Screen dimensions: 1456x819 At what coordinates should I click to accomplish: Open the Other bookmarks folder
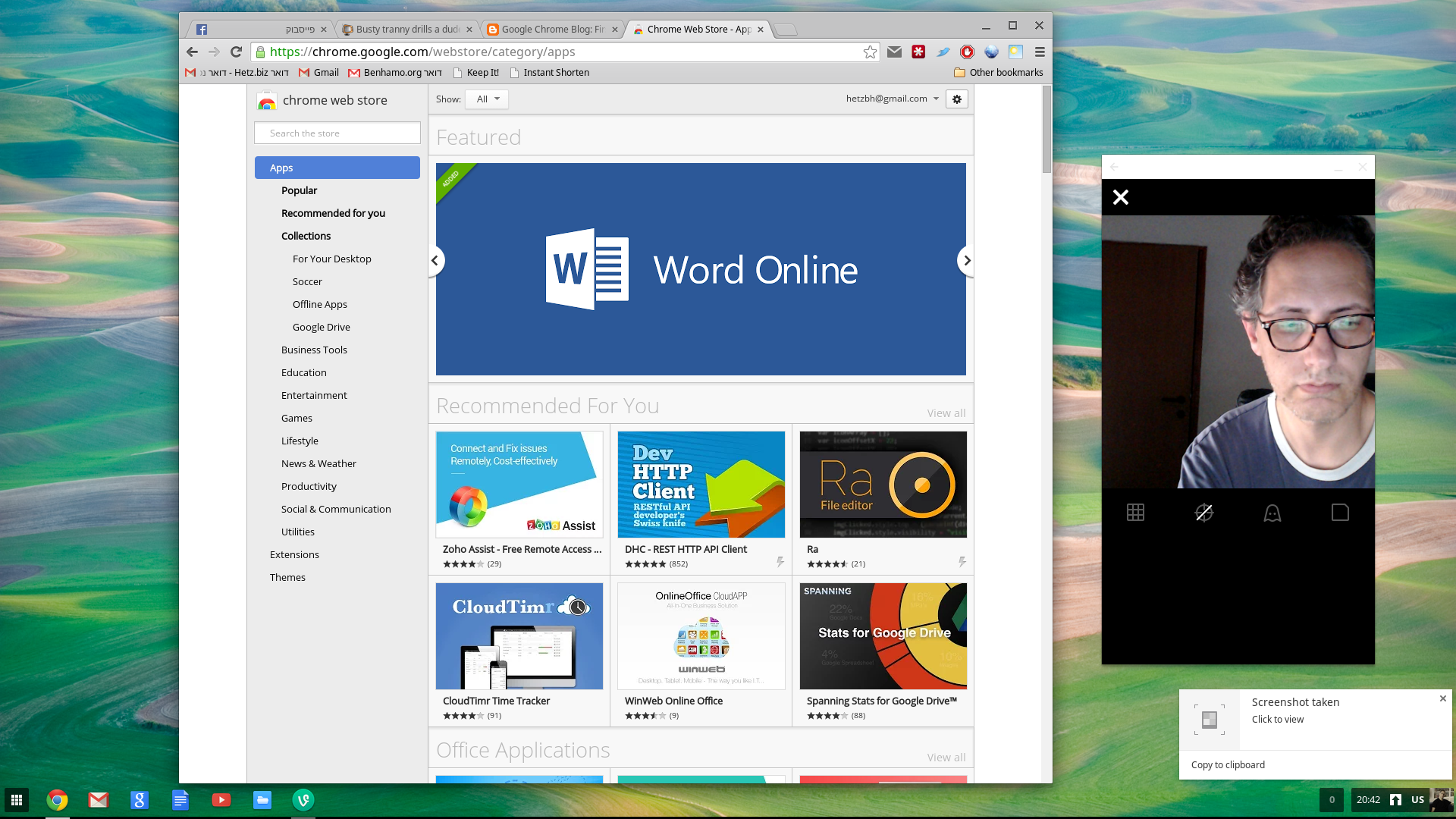coord(998,73)
